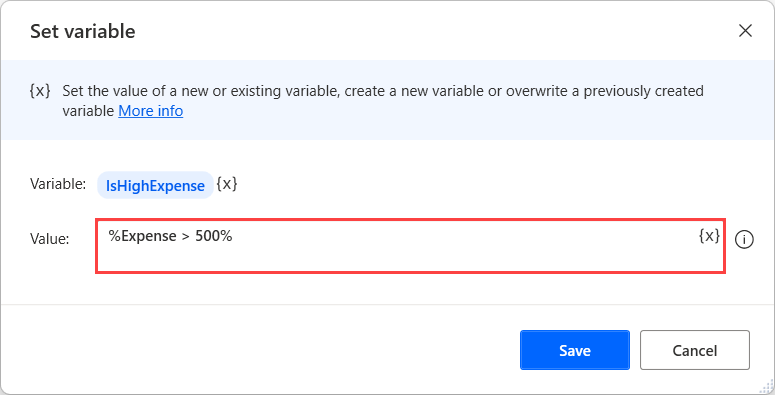Open variable selector inside Value field

[709, 236]
